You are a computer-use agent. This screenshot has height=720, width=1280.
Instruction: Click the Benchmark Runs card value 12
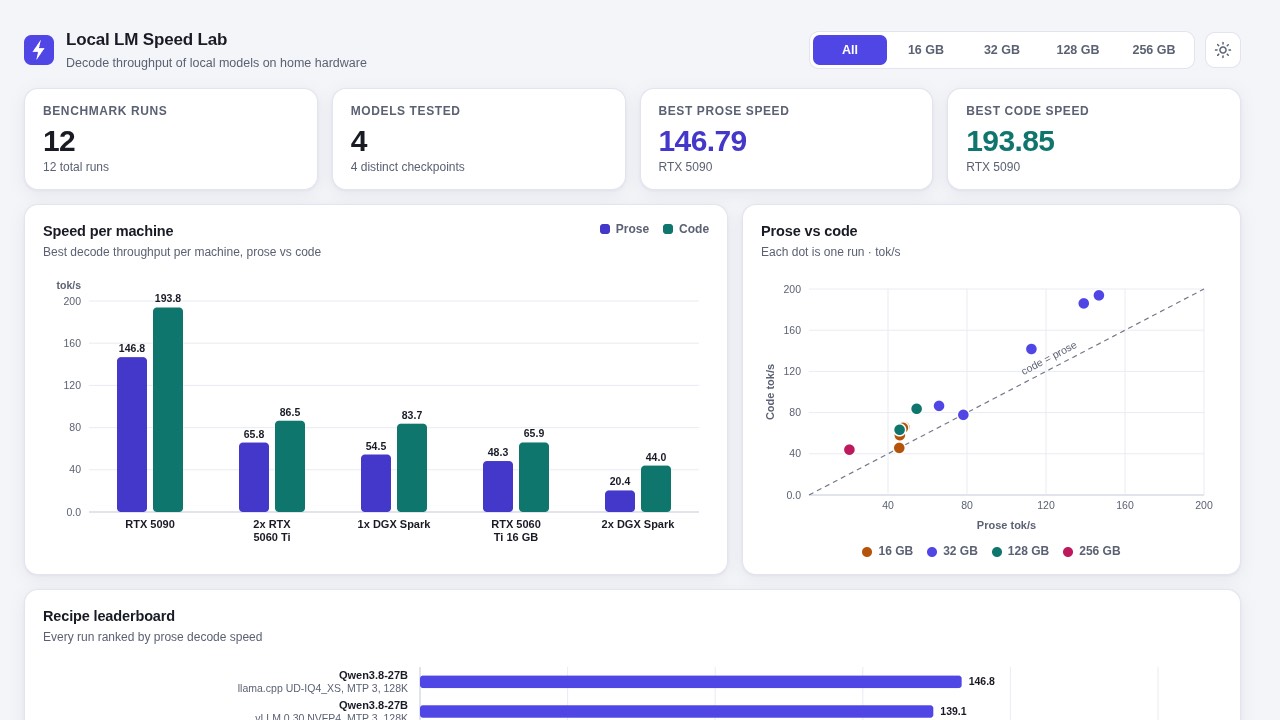point(59,141)
